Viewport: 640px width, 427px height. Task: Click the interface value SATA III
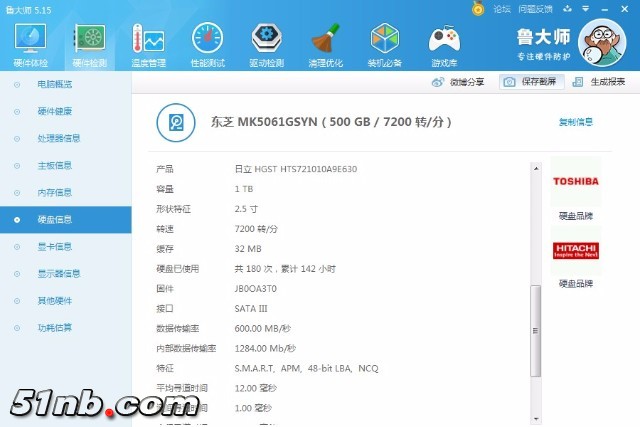click(x=251, y=309)
